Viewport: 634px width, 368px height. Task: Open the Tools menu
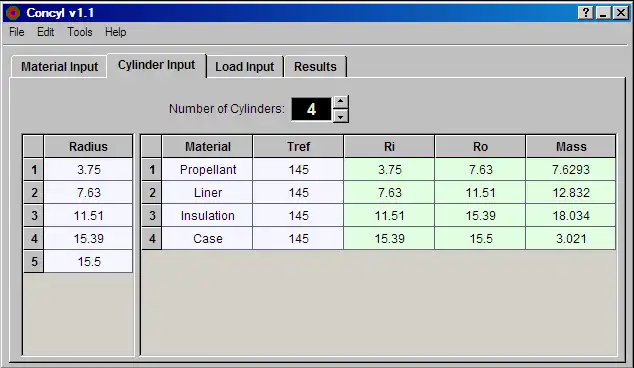pyautogui.click(x=80, y=32)
